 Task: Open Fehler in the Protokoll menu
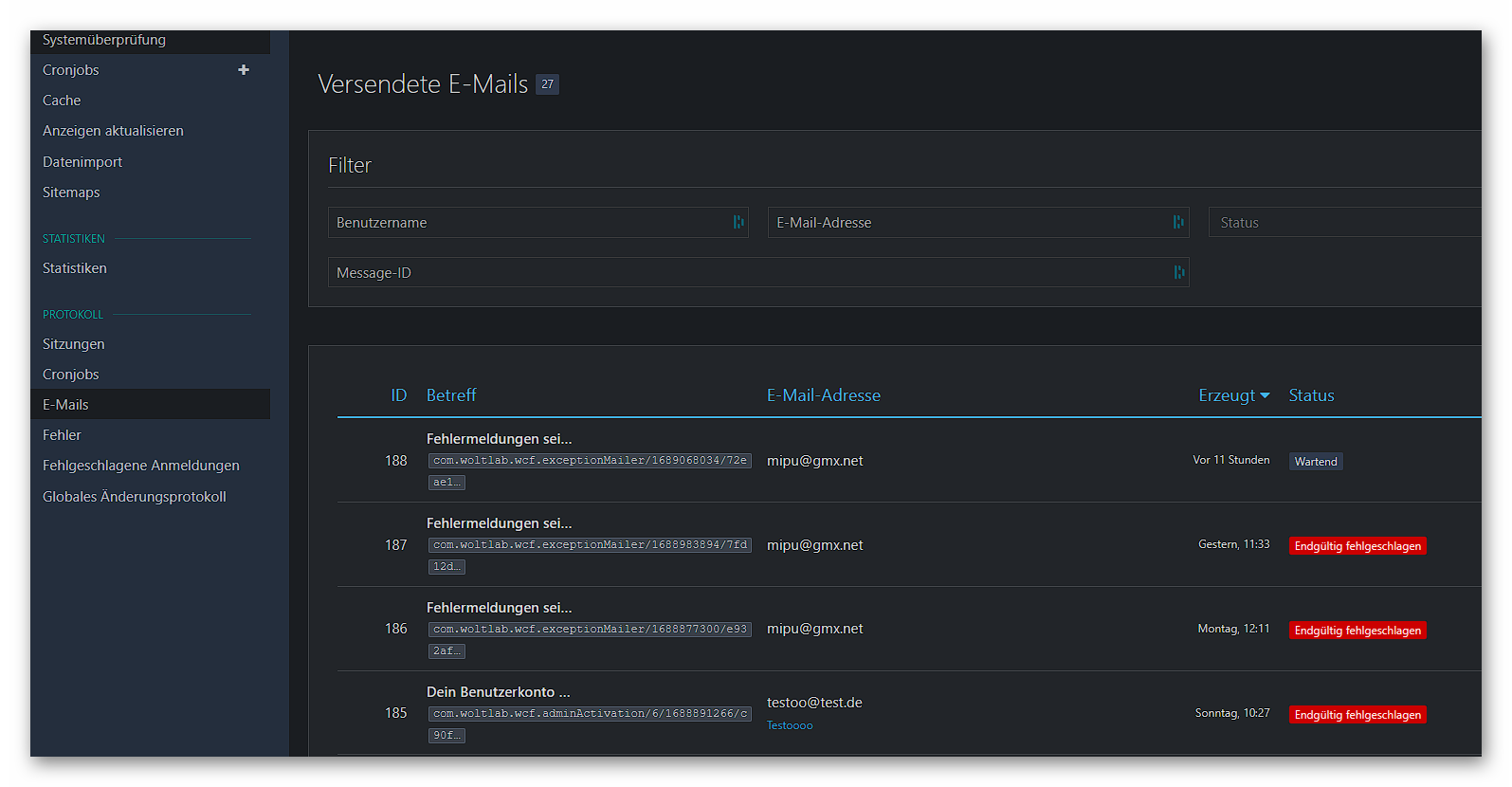pyautogui.click(x=62, y=435)
